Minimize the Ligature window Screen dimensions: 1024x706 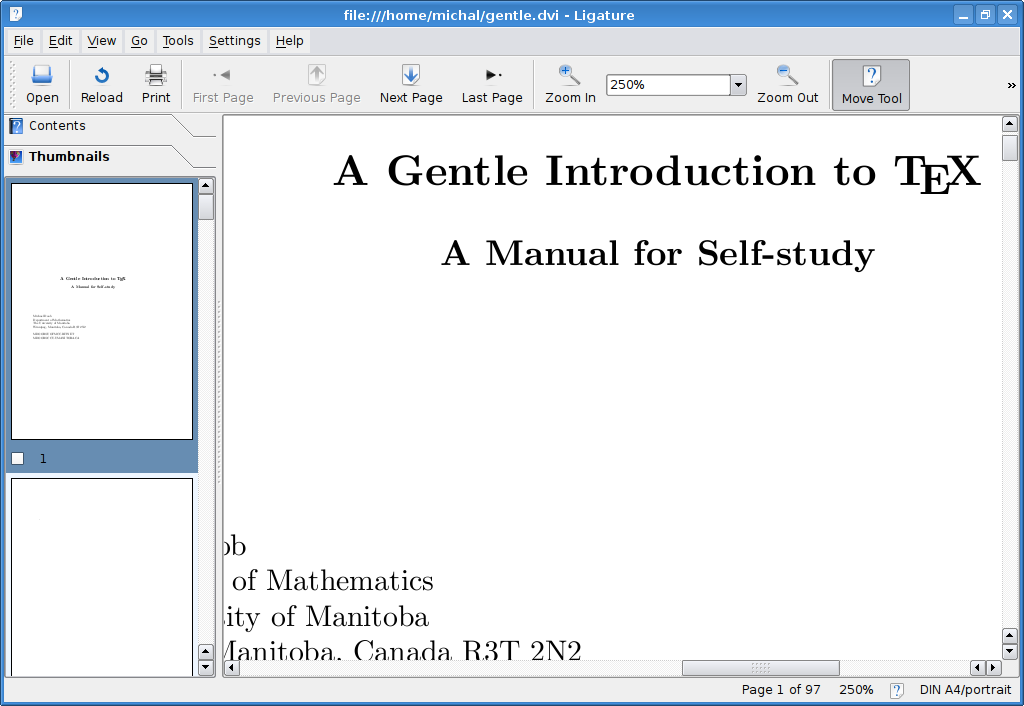pos(963,14)
